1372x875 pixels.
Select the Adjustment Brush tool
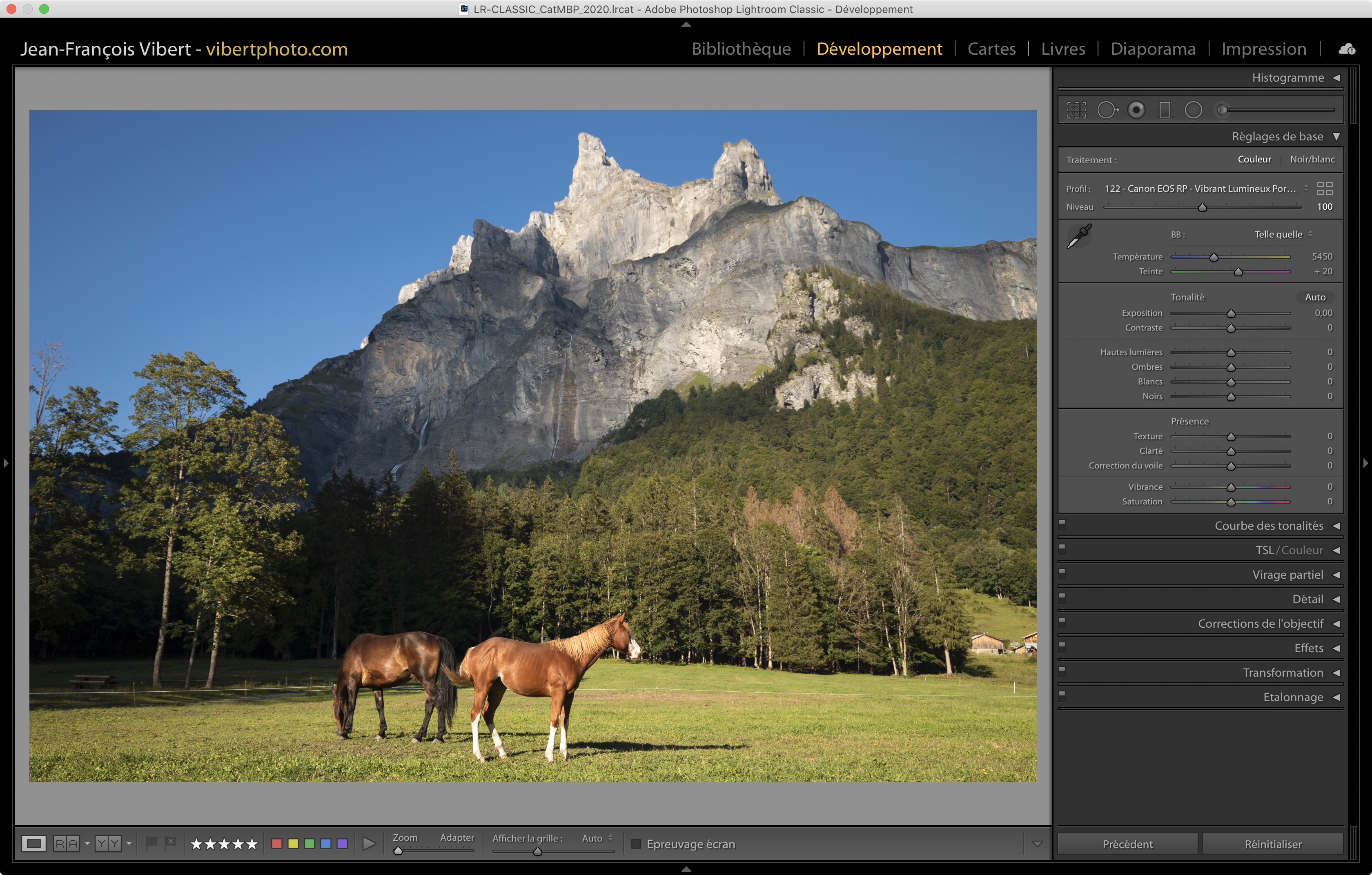(x=1223, y=110)
